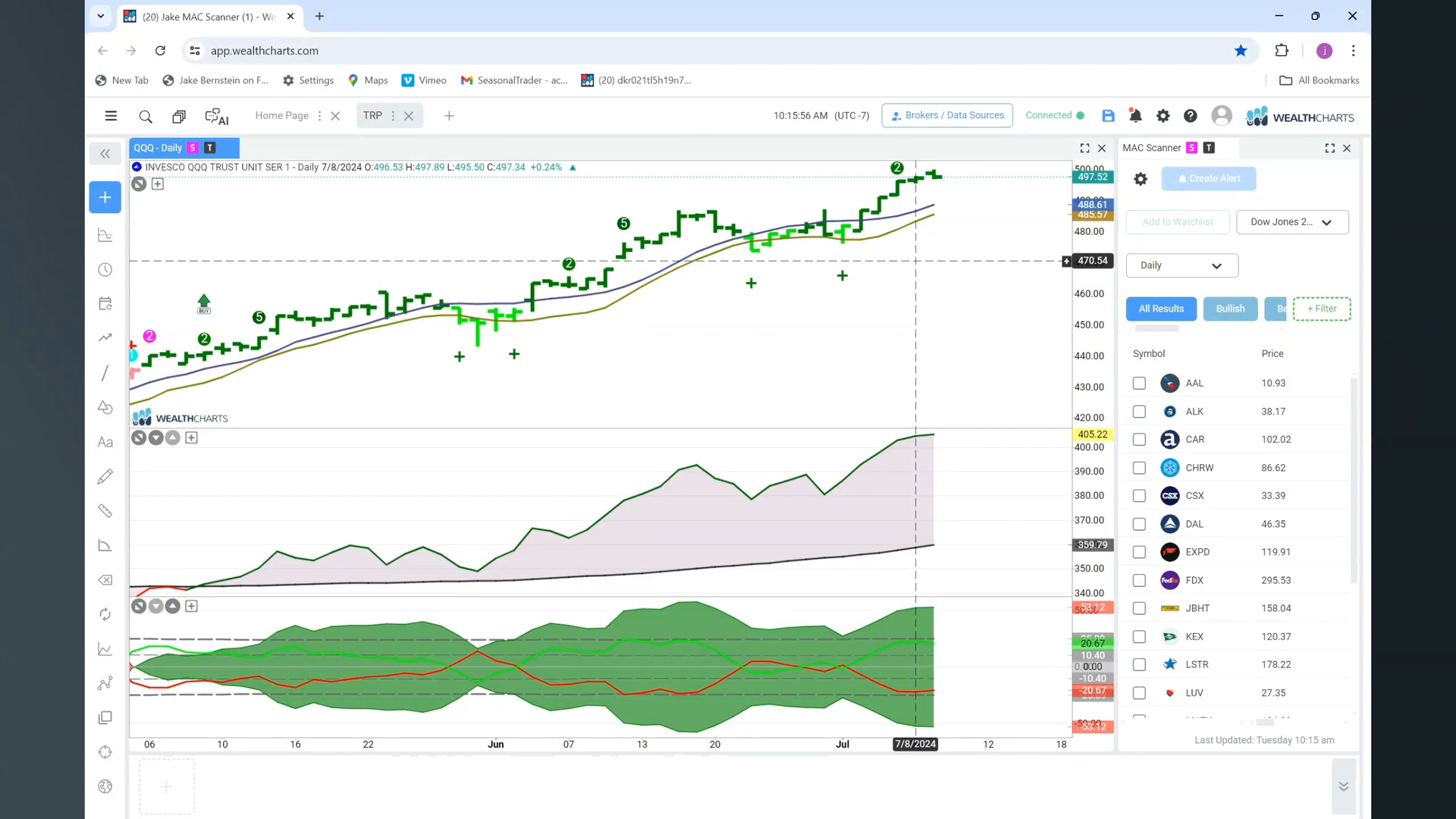
Task: Check the DAL checkbox
Action: [1139, 524]
